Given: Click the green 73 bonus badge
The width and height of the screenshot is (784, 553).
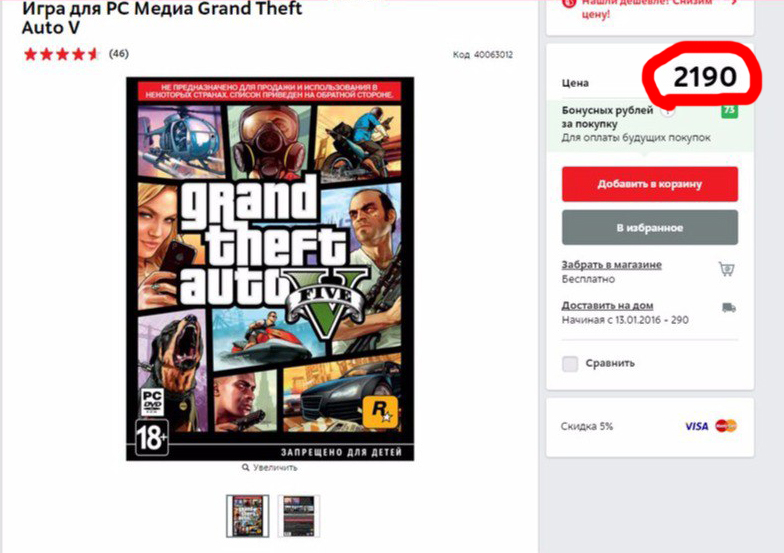Looking at the screenshot, I should (x=730, y=110).
